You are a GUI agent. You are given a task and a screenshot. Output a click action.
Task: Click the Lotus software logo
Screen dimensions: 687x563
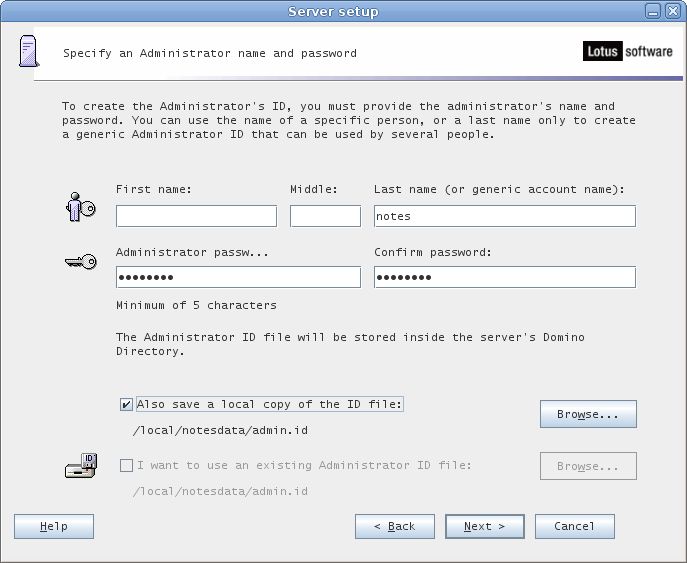[x=627, y=51]
